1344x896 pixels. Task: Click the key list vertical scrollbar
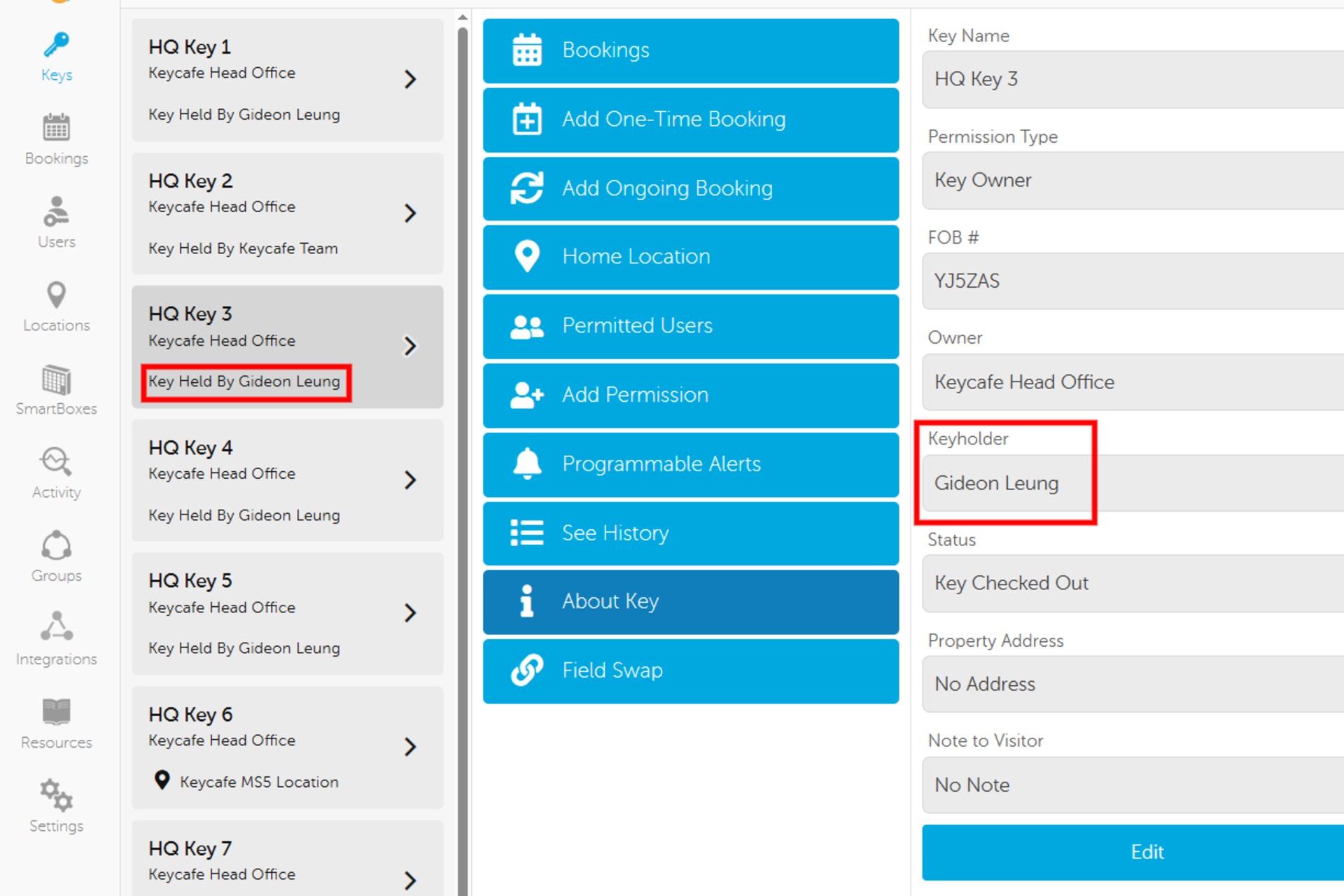463,420
